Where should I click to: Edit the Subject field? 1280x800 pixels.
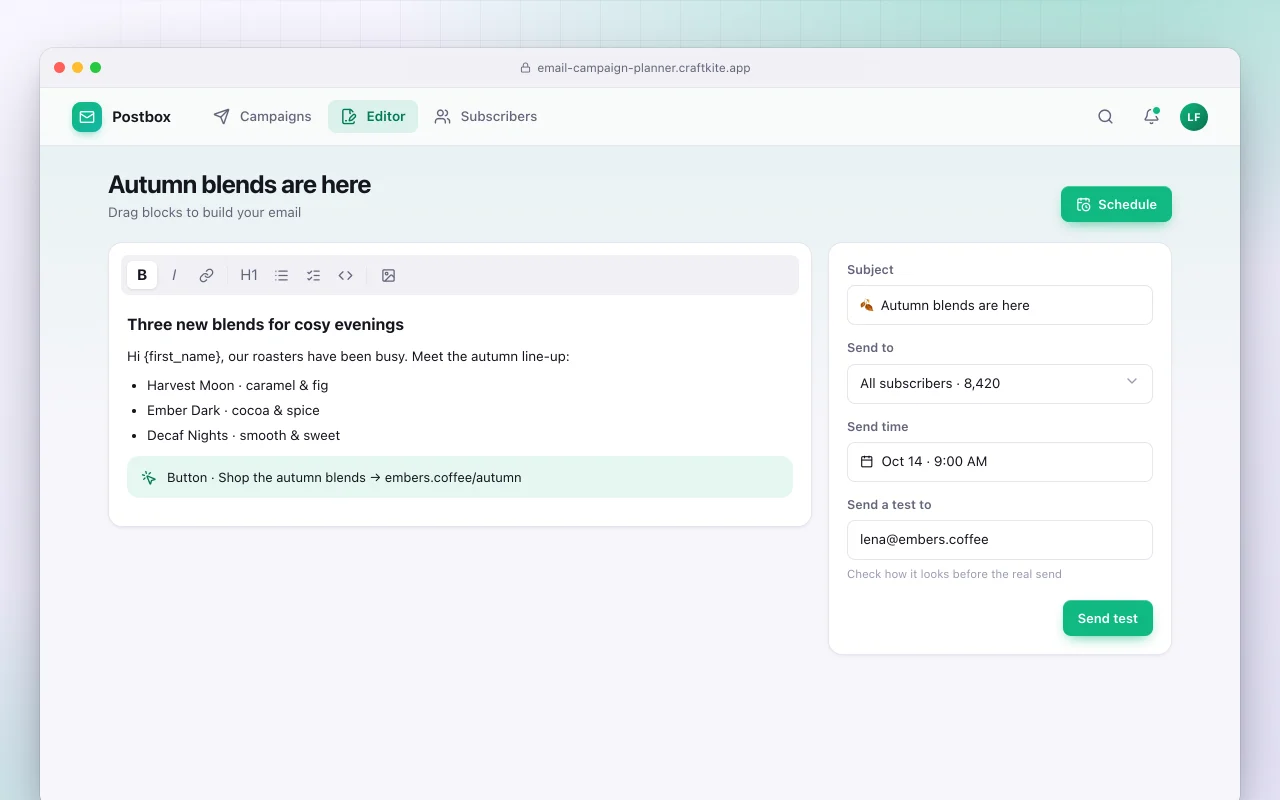[1000, 305]
